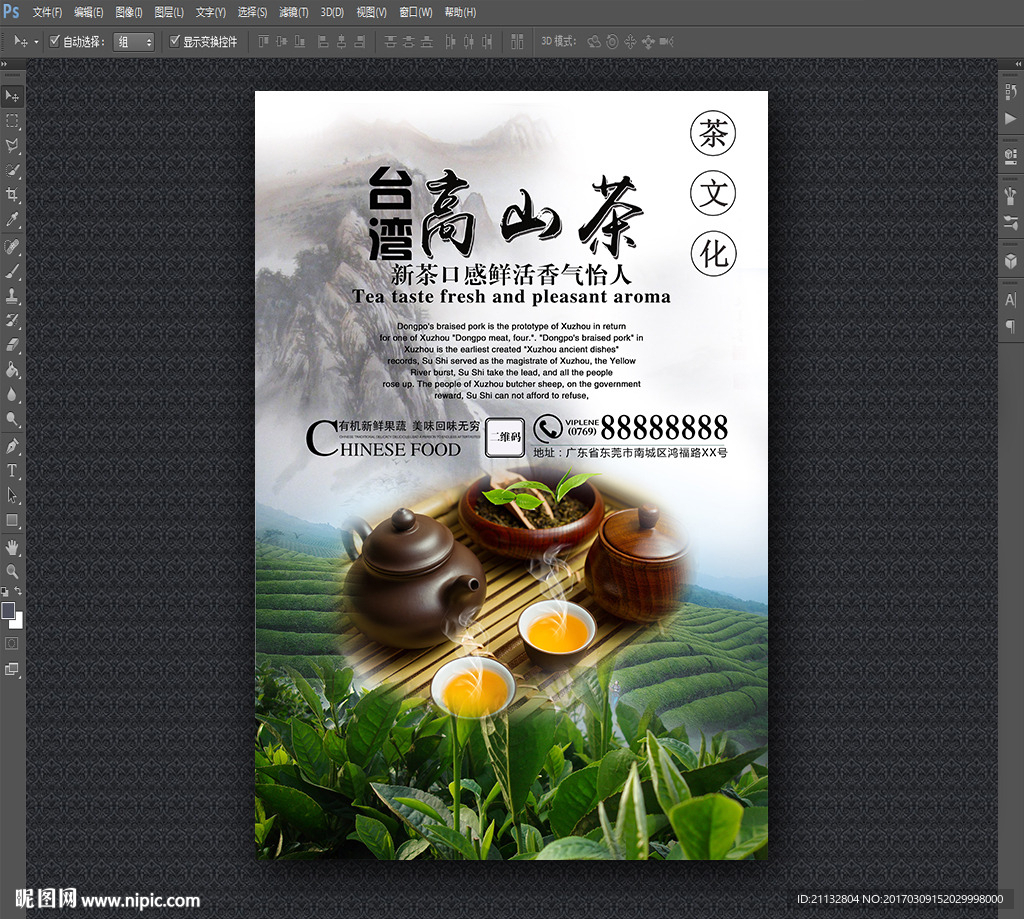Viewport: 1024px width, 919px height.
Task: Select the Crop tool
Action: [x=12, y=194]
